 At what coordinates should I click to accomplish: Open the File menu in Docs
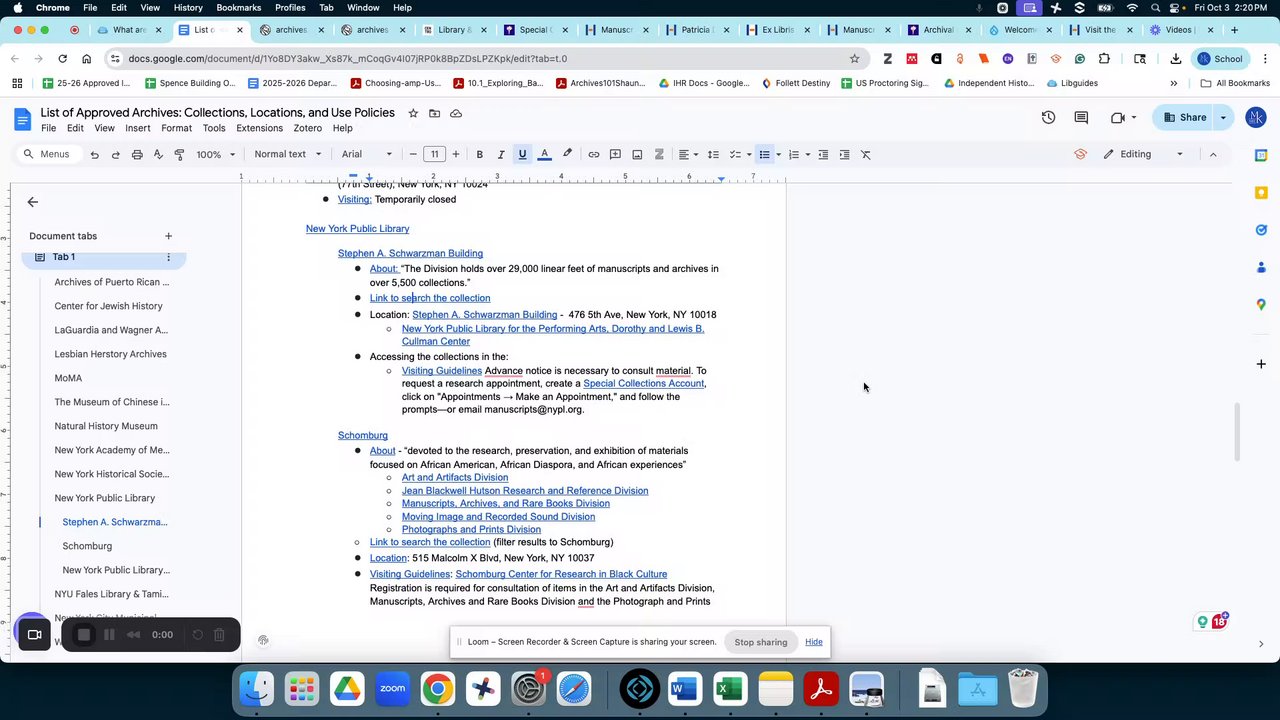(48, 128)
